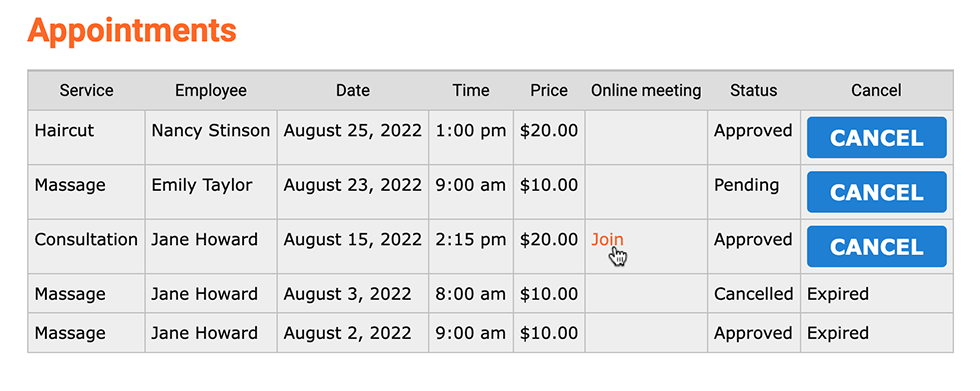Click the Expired text for August 3 massage

tap(838, 294)
